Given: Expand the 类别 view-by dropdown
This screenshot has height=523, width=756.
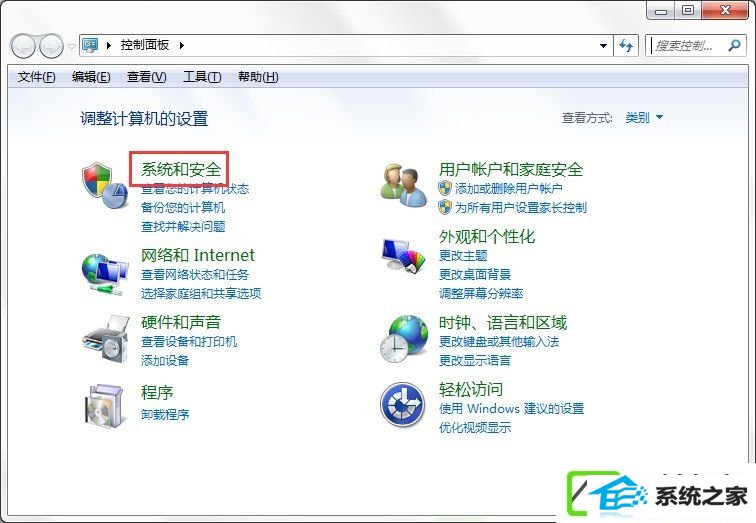Looking at the screenshot, I should click(x=644, y=117).
